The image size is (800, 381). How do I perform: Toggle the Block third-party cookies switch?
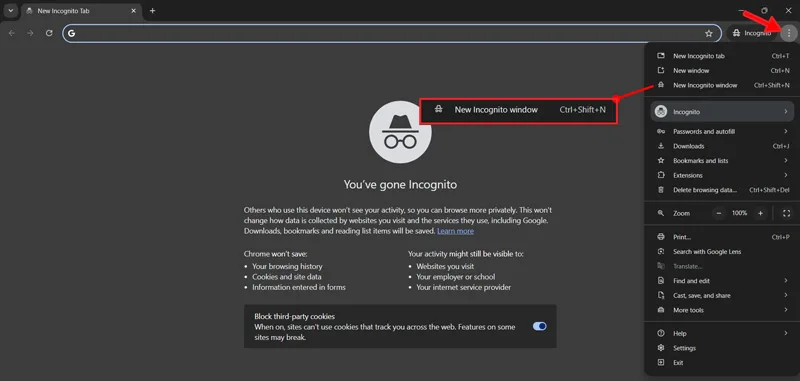[539, 326]
